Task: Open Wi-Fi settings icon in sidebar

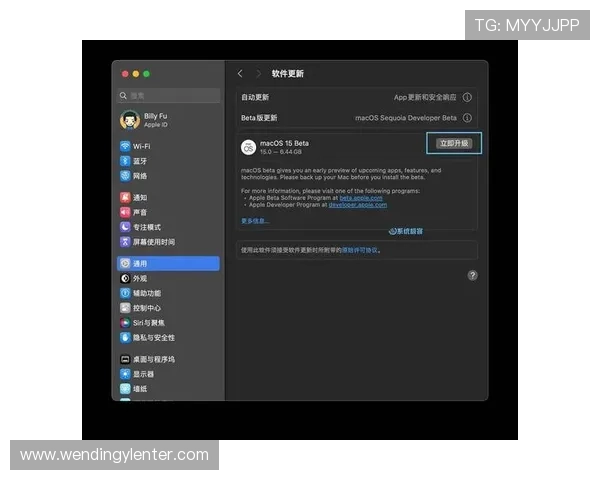Action: pos(125,146)
